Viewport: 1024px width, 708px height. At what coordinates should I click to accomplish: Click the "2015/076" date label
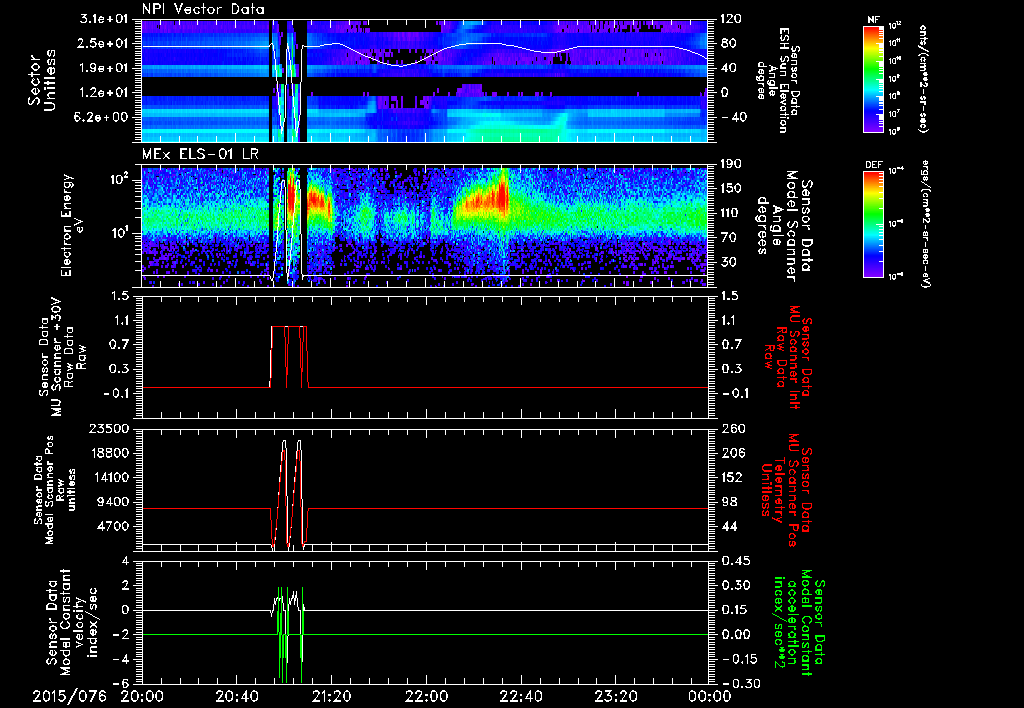point(69,696)
